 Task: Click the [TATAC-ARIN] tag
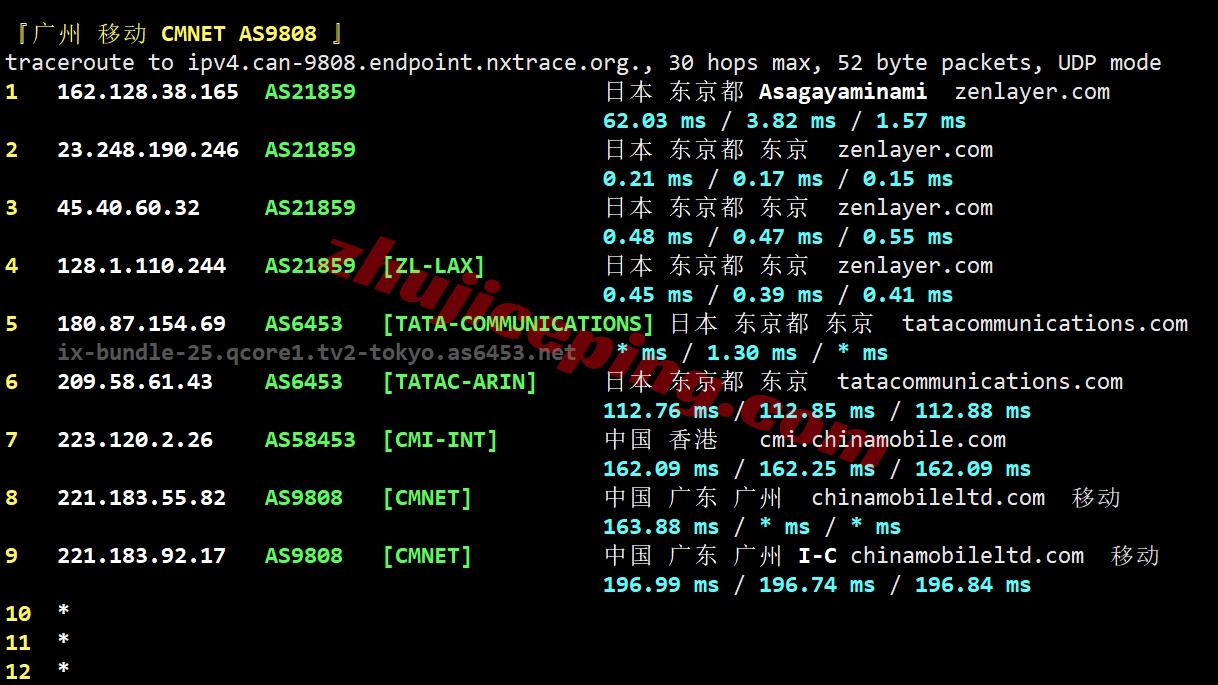coord(460,382)
